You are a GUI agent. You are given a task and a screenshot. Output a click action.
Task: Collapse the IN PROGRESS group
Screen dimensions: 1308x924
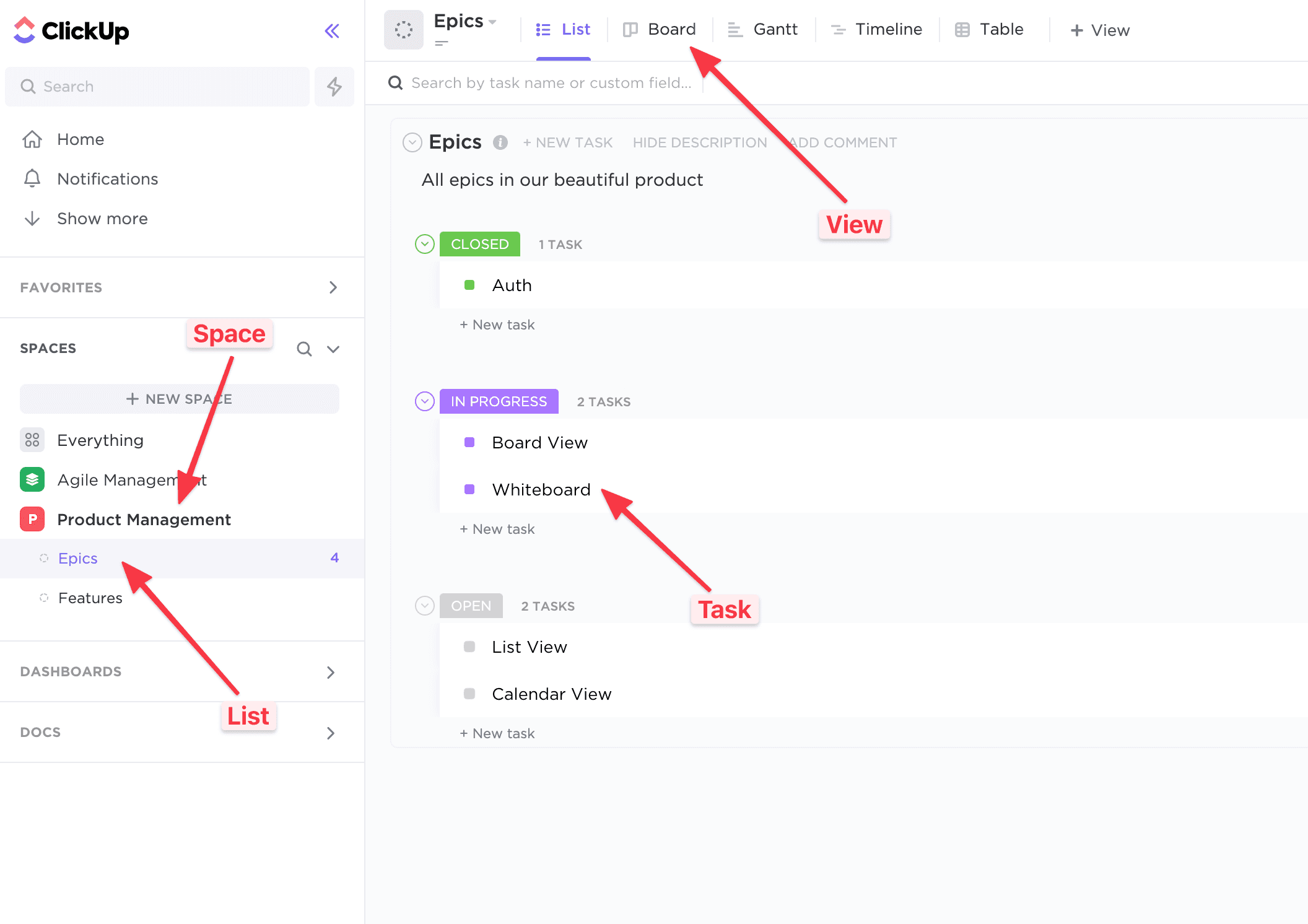click(x=424, y=401)
